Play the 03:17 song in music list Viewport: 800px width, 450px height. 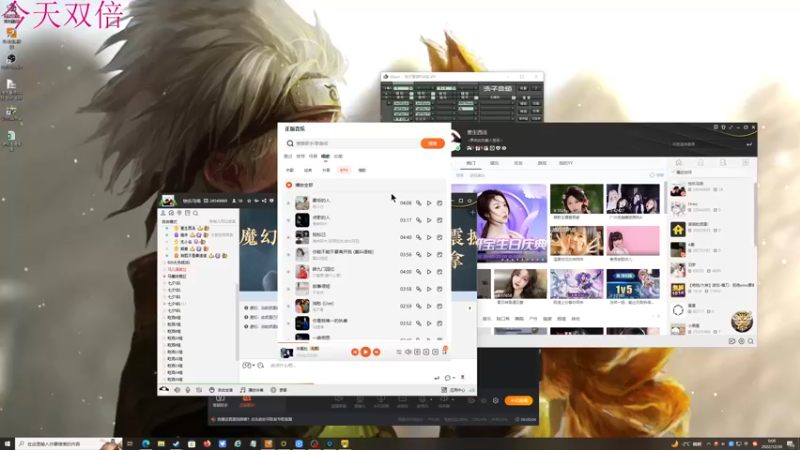point(429,220)
